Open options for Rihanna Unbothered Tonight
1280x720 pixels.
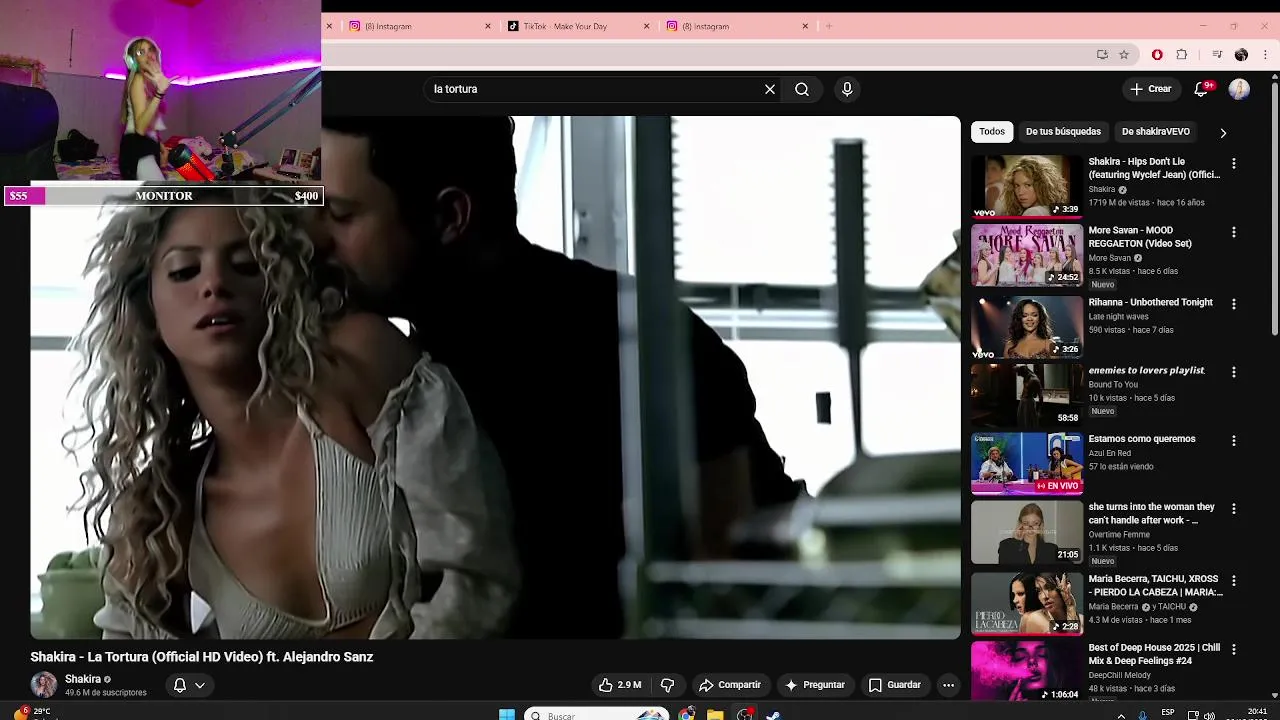coord(1233,304)
